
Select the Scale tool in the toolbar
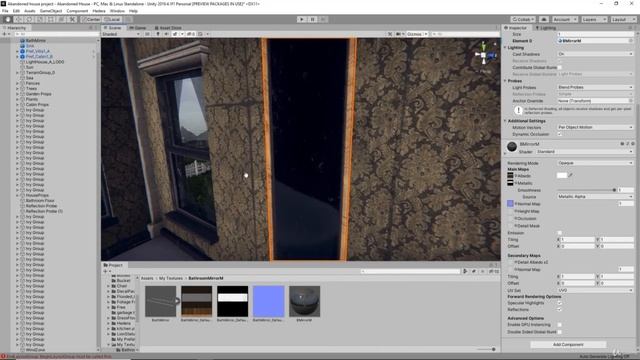pyautogui.click(x=40, y=19)
